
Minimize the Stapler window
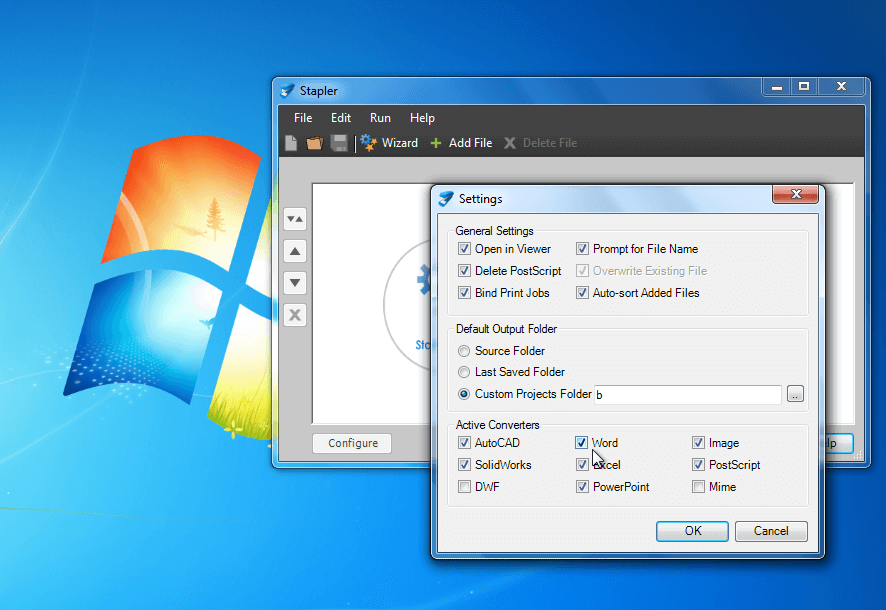[x=777, y=87]
